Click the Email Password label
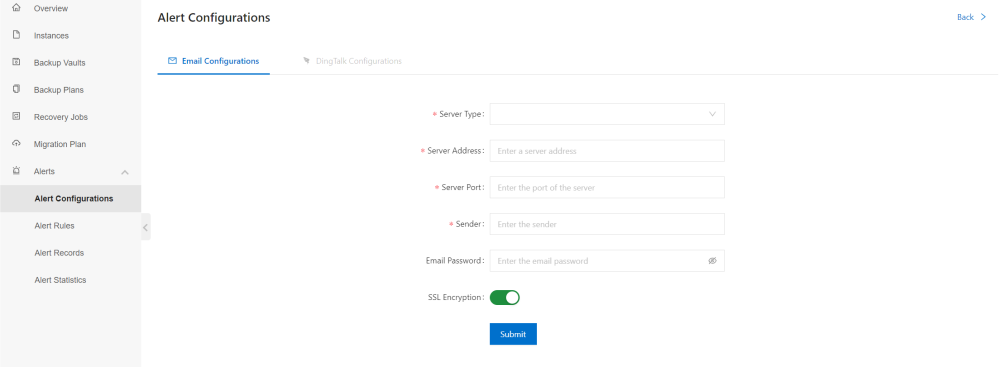 pyautogui.click(x=455, y=260)
